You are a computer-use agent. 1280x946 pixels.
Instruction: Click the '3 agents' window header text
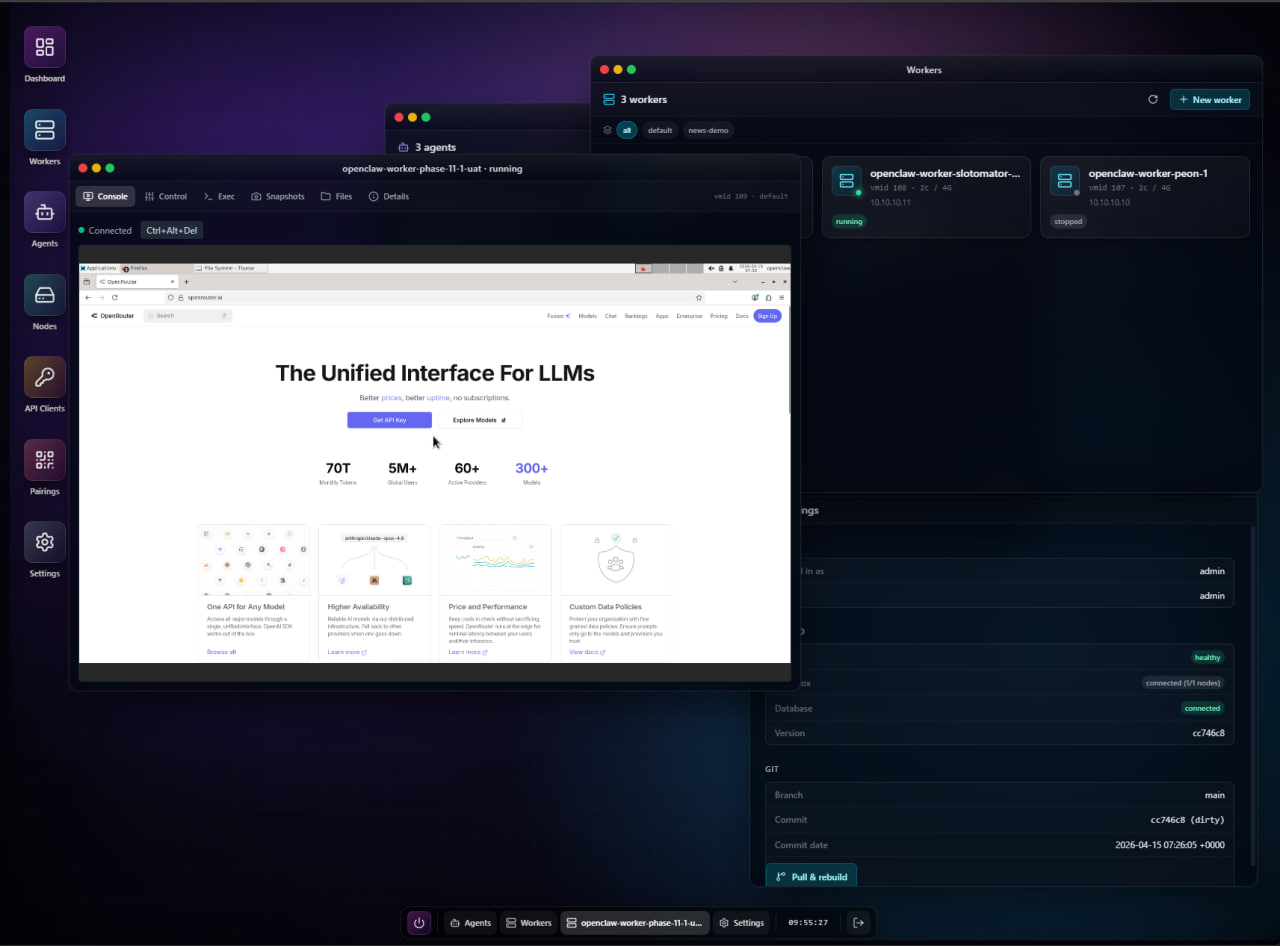tap(436, 147)
